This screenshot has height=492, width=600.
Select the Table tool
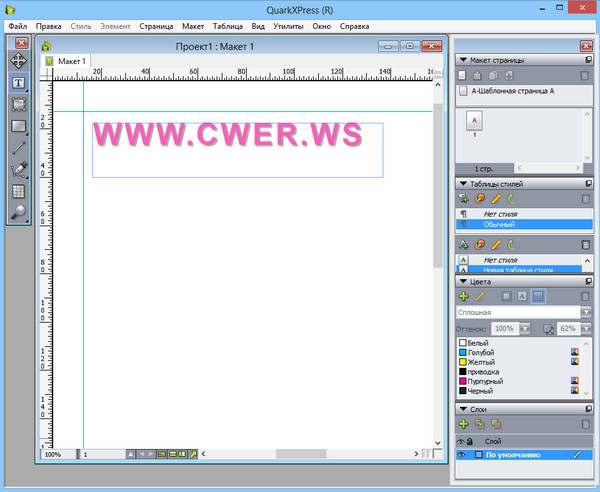pyautogui.click(x=18, y=191)
